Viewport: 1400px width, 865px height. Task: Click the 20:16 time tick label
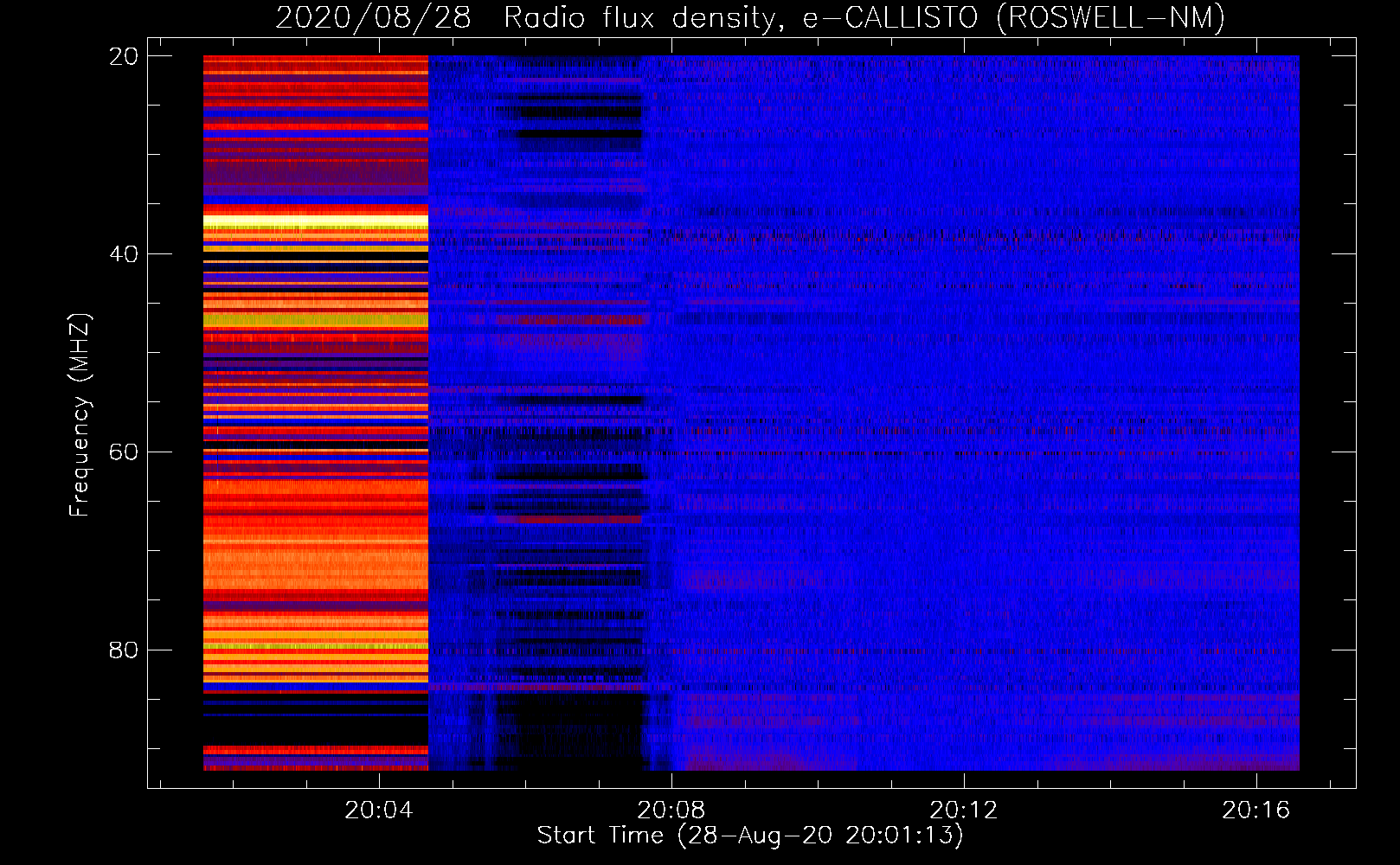[1256, 811]
